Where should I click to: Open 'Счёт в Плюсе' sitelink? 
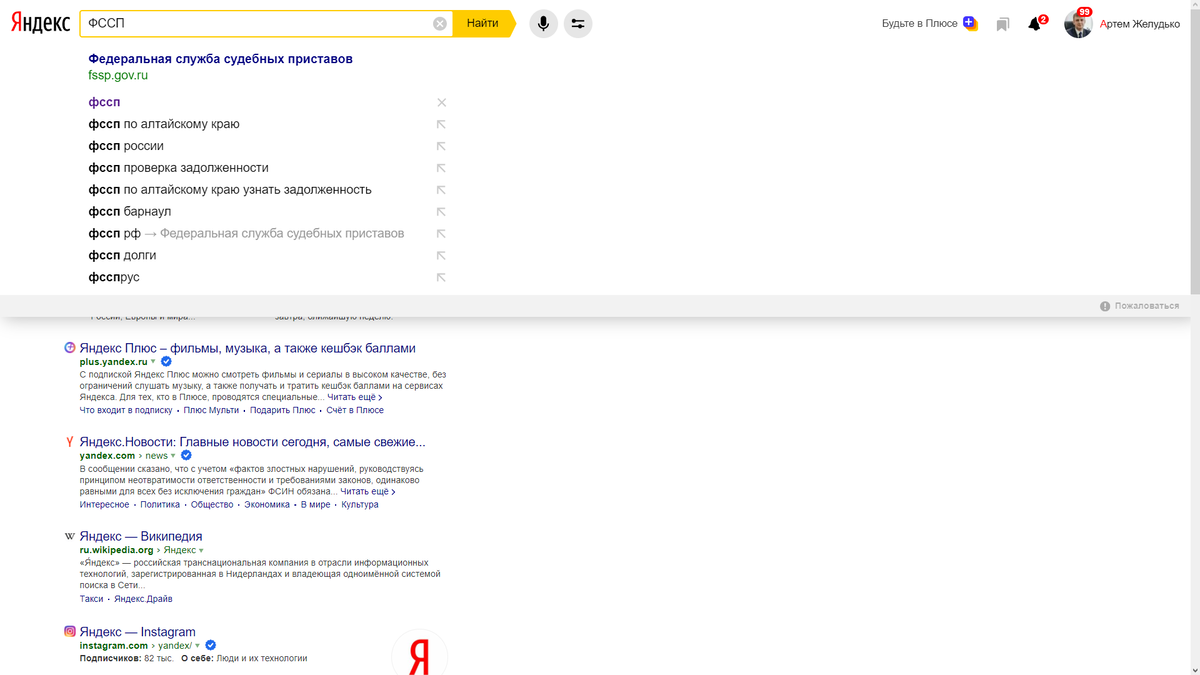(x=355, y=410)
